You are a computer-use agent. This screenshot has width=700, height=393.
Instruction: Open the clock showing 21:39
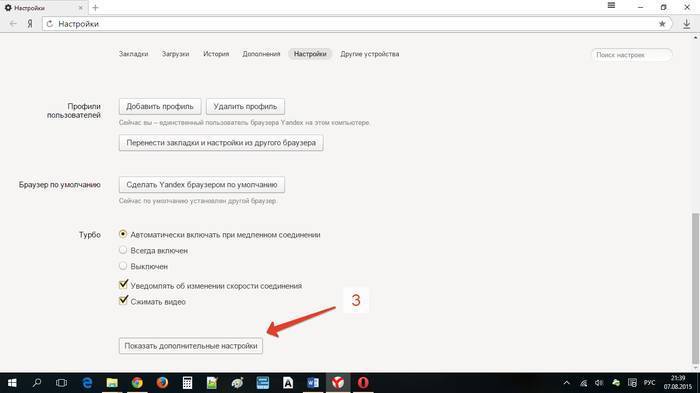678,383
